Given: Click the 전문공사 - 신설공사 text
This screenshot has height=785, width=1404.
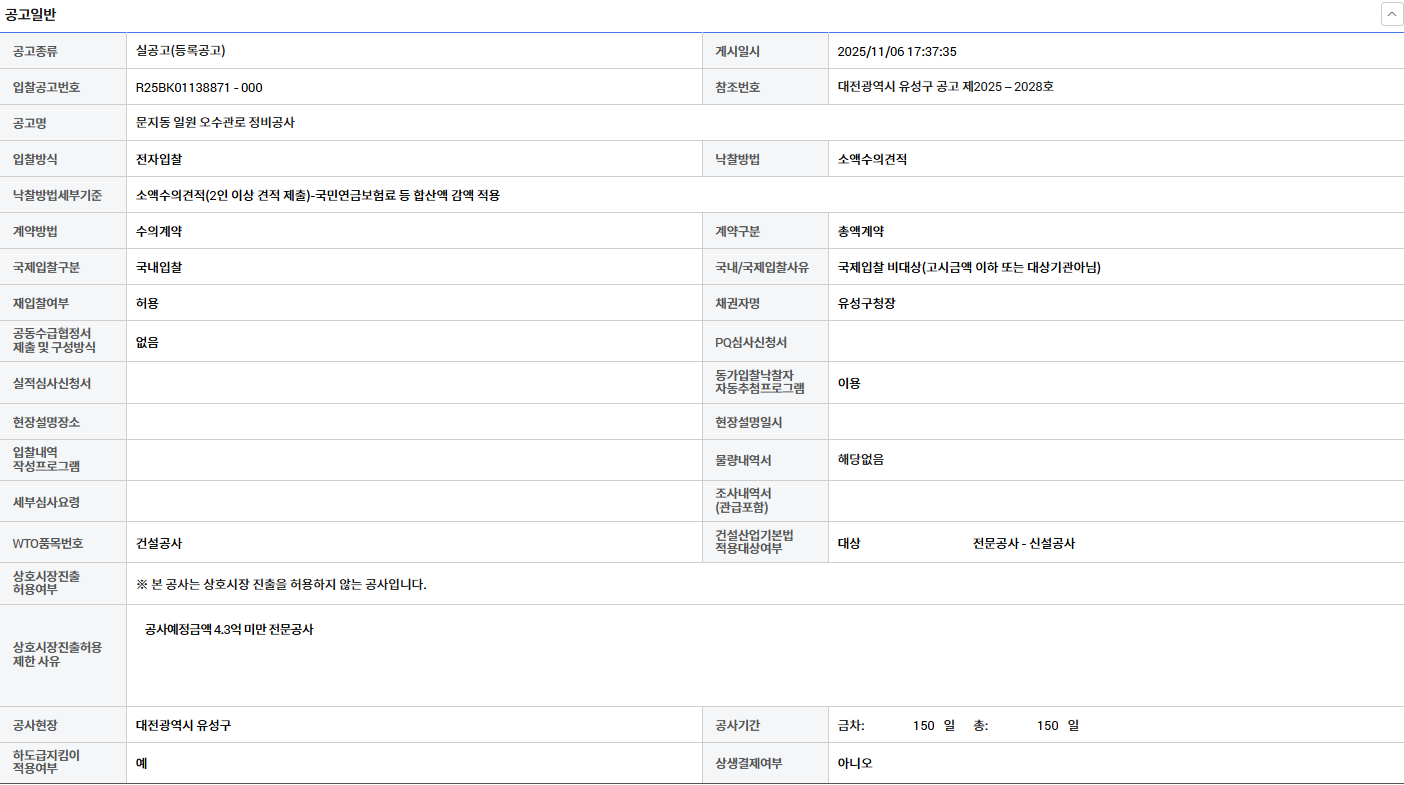Looking at the screenshot, I should click(x=1023, y=544).
